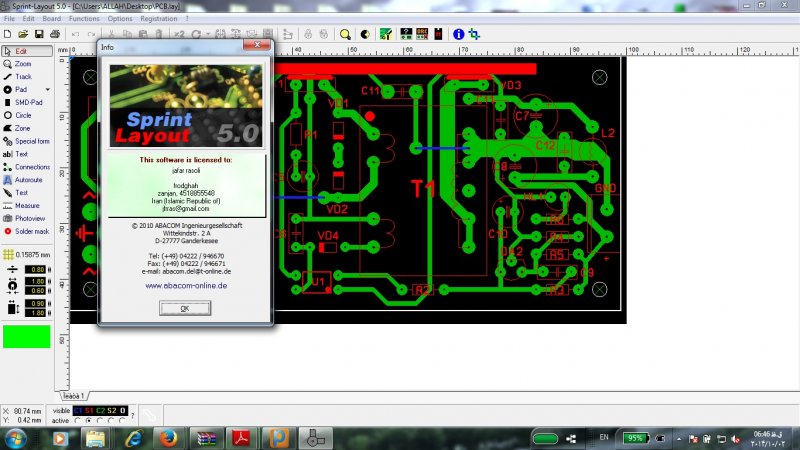Print the board with the printer icon
Viewport: 800px width, 450px height.
click(55, 34)
